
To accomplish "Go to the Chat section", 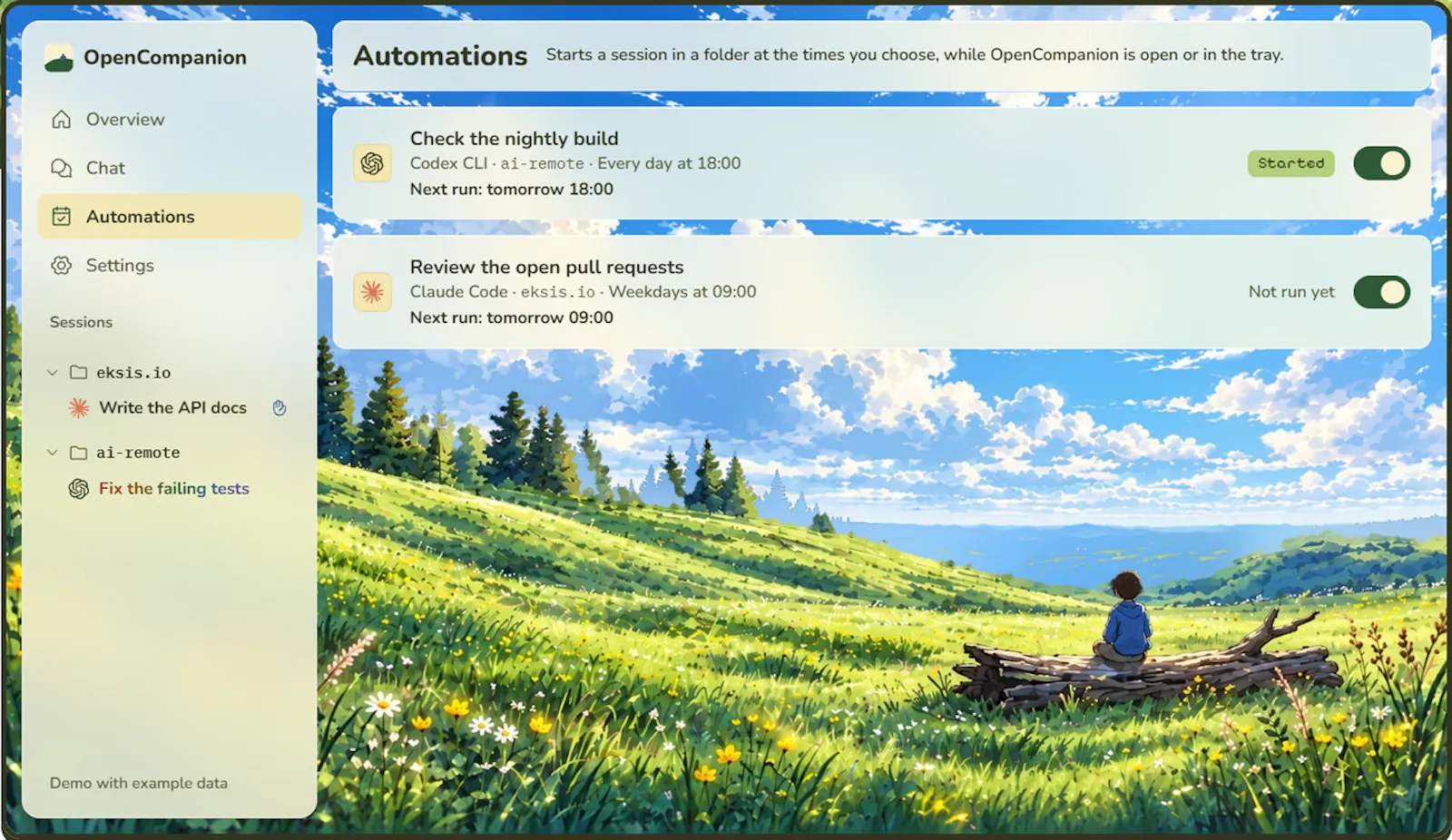I will [x=170, y=168].
